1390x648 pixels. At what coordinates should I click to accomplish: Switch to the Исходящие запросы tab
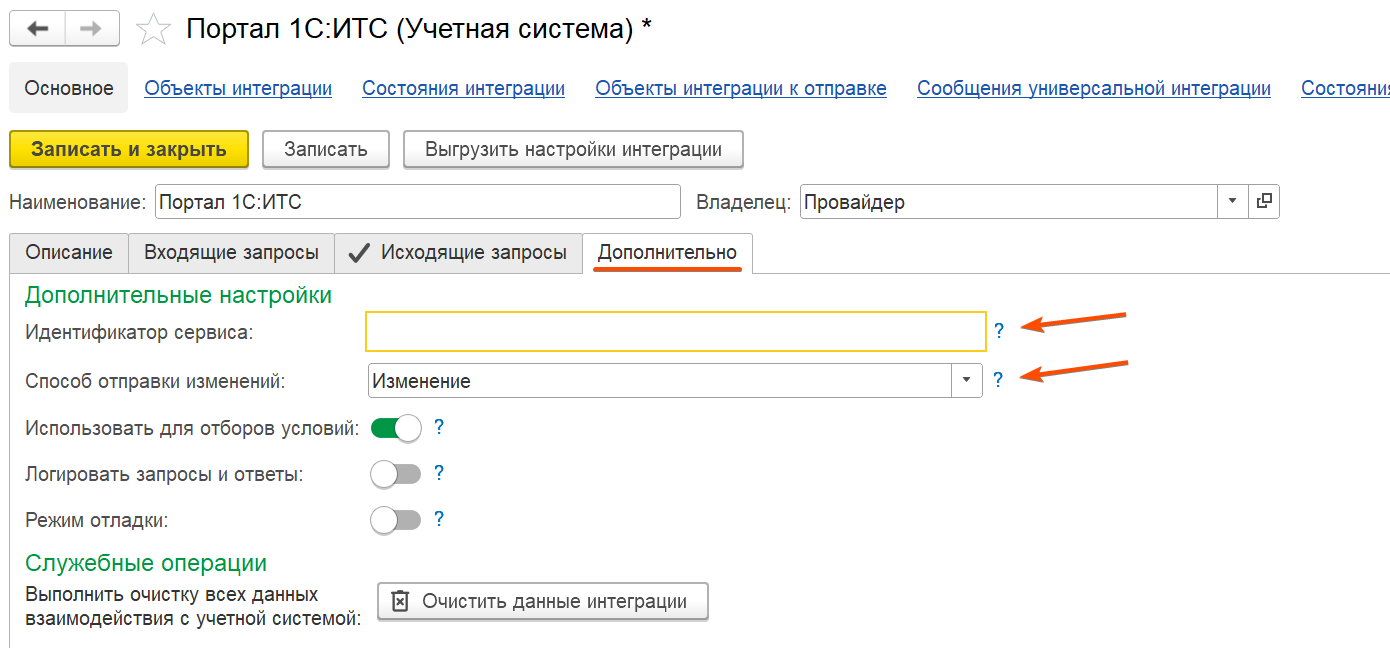pyautogui.click(x=458, y=253)
